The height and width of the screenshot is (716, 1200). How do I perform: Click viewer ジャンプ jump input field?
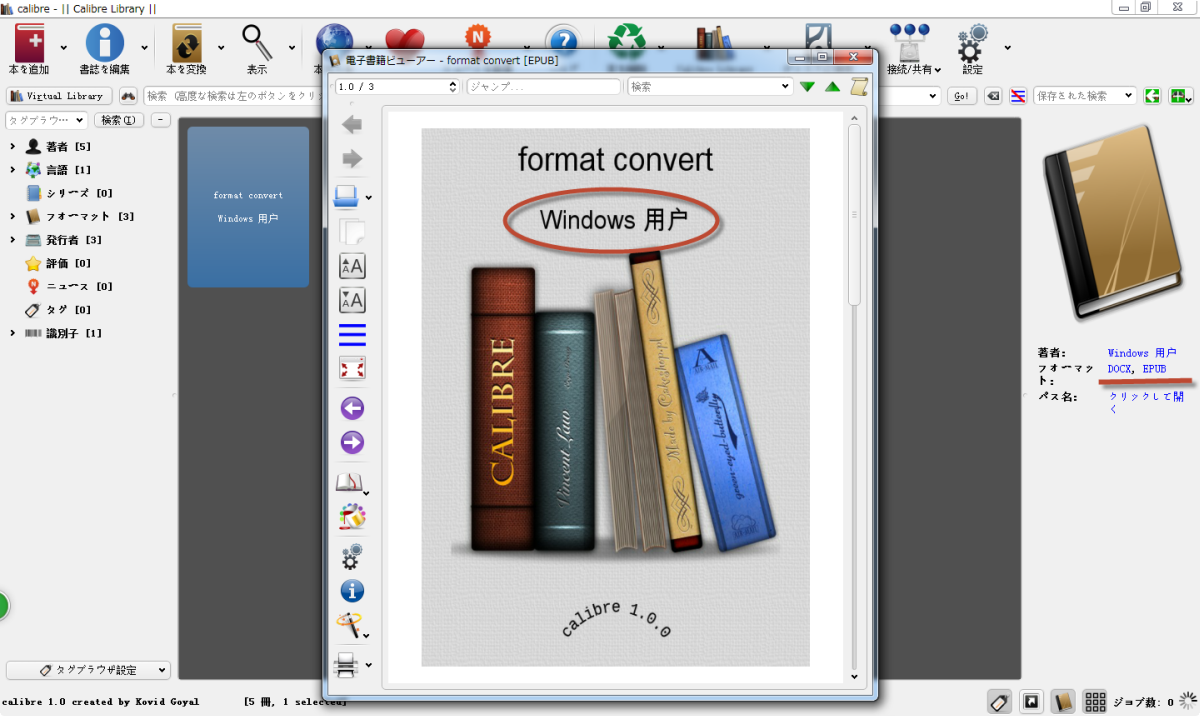[x=544, y=87]
